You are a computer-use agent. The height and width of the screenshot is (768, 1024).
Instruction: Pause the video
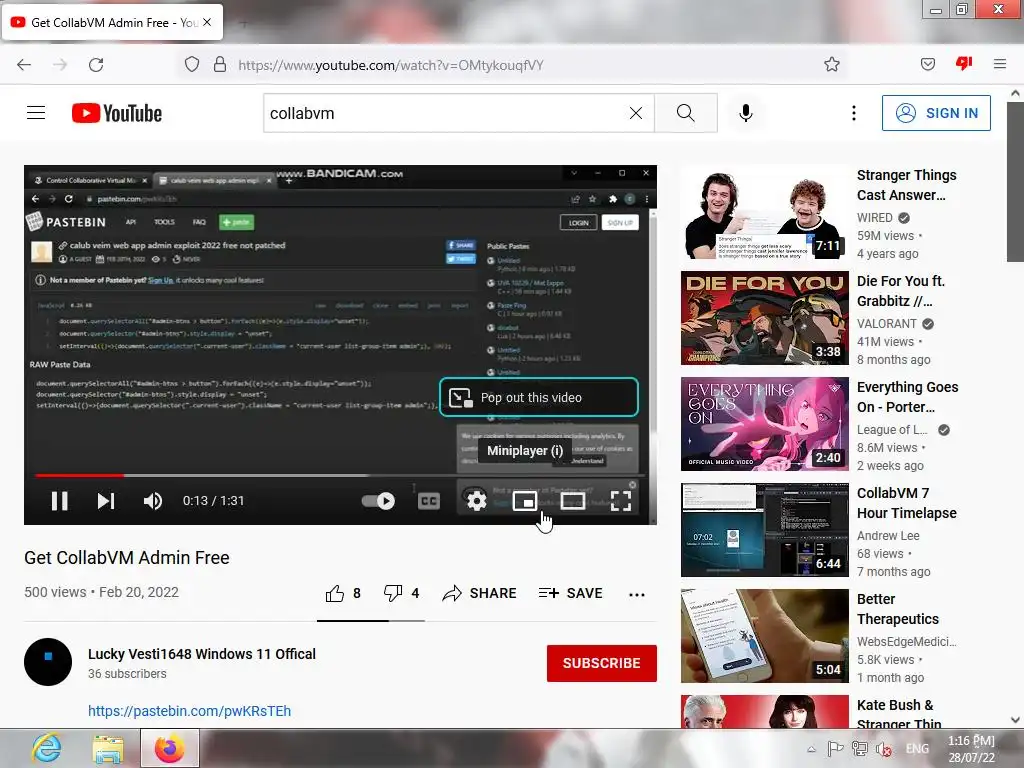pyautogui.click(x=59, y=501)
